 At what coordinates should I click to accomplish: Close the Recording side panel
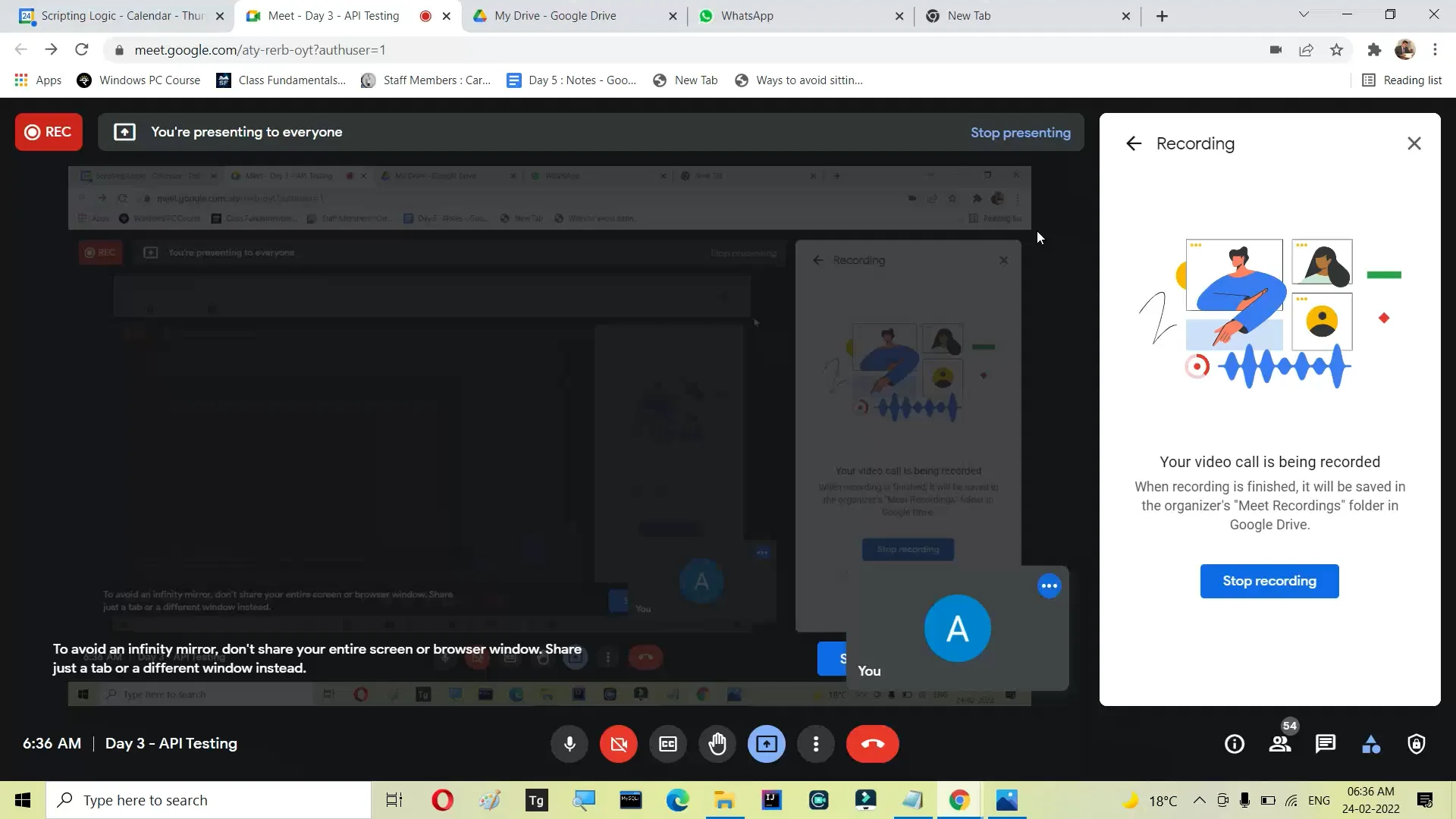[1414, 143]
